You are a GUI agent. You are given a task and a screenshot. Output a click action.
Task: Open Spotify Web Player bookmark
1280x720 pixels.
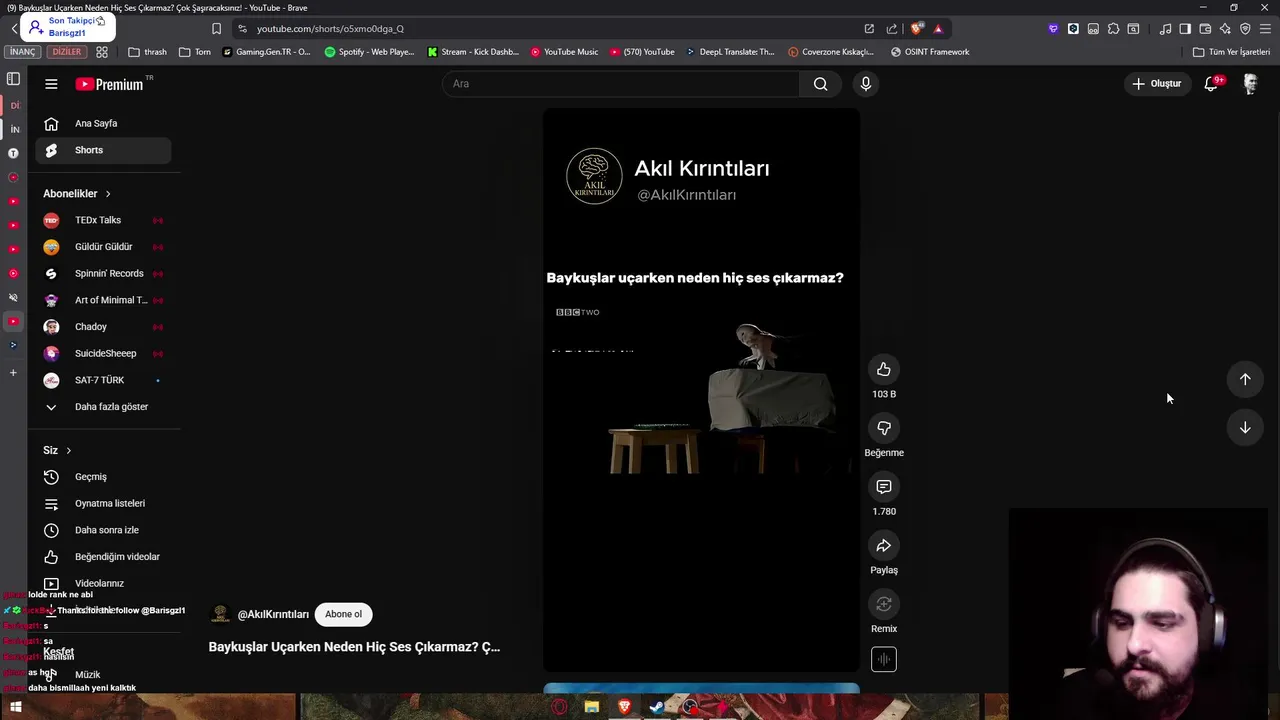click(x=369, y=52)
